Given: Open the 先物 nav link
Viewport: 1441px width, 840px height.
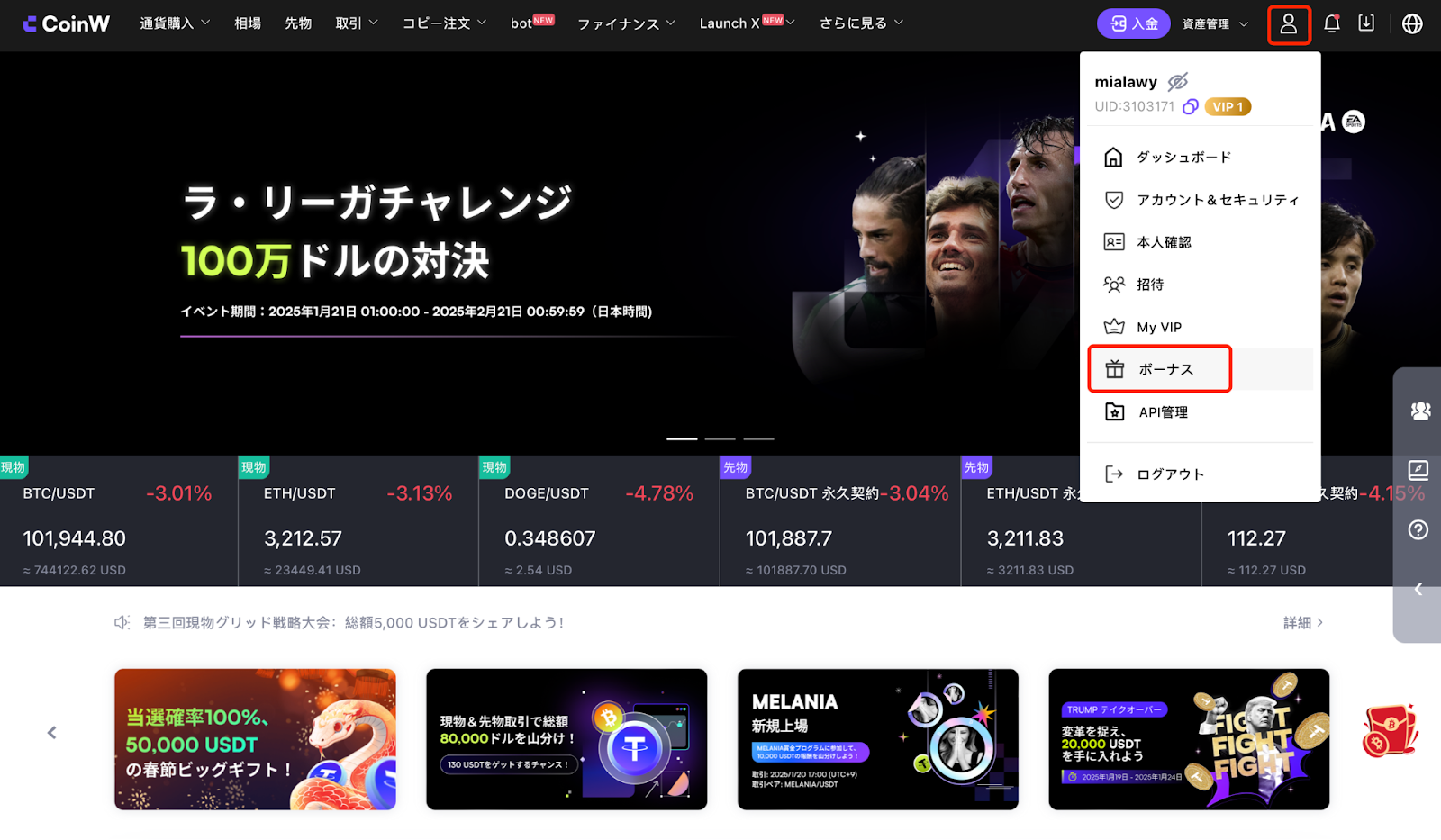Looking at the screenshot, I should coord(298,23).
